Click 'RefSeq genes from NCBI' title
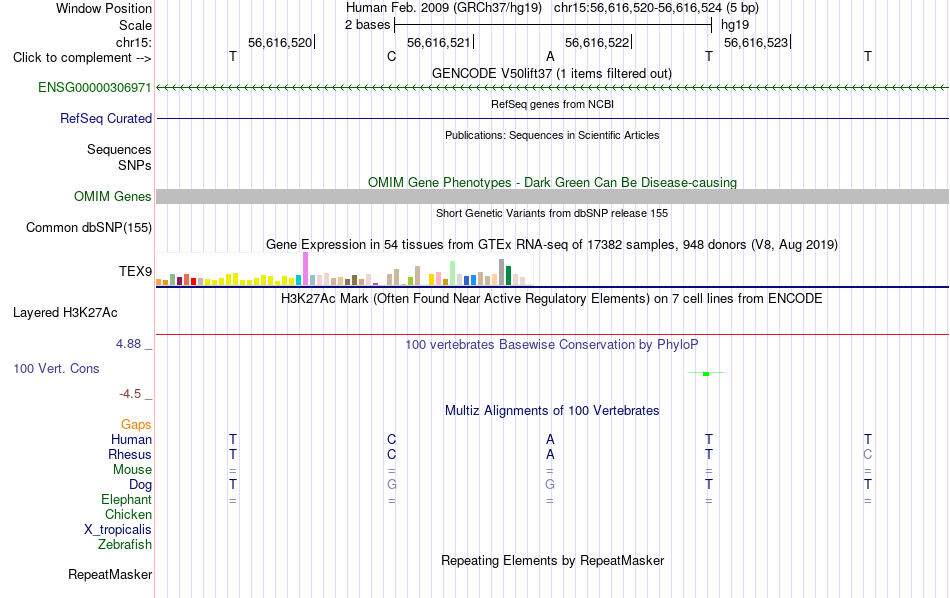 click(552, 104)
